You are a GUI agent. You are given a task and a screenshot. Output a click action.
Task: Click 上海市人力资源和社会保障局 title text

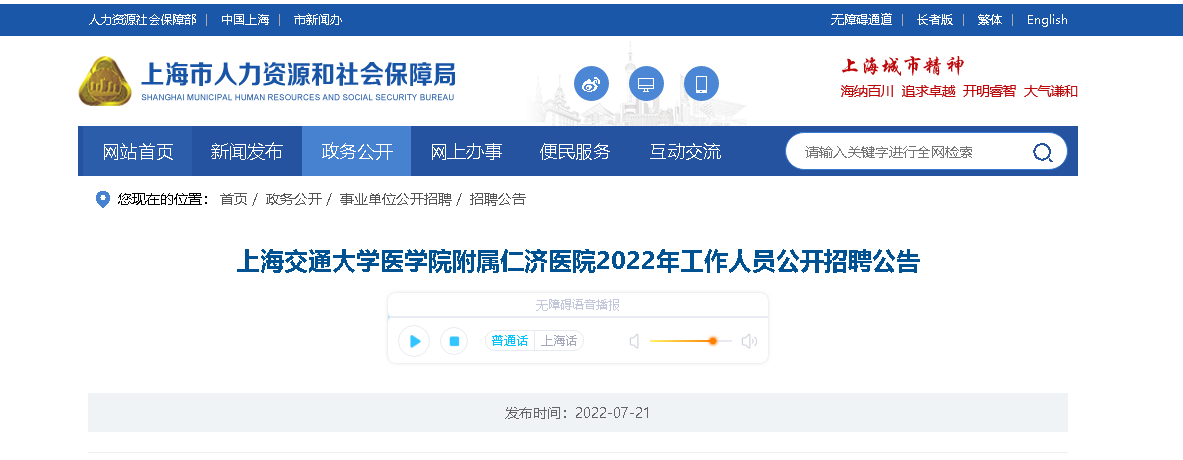(x=298, y=75)
